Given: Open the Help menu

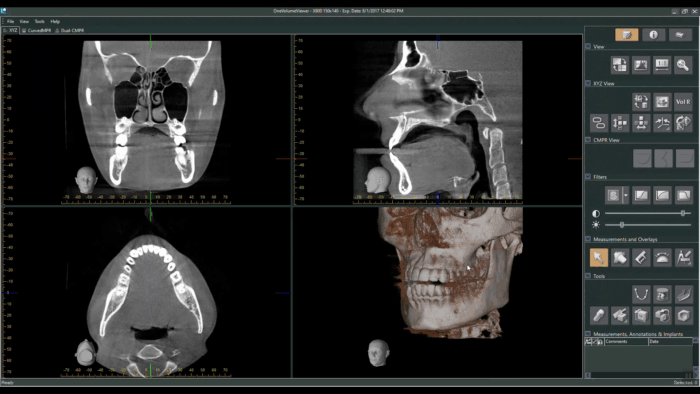Looking at the screenshot, I should coord(55,21).
